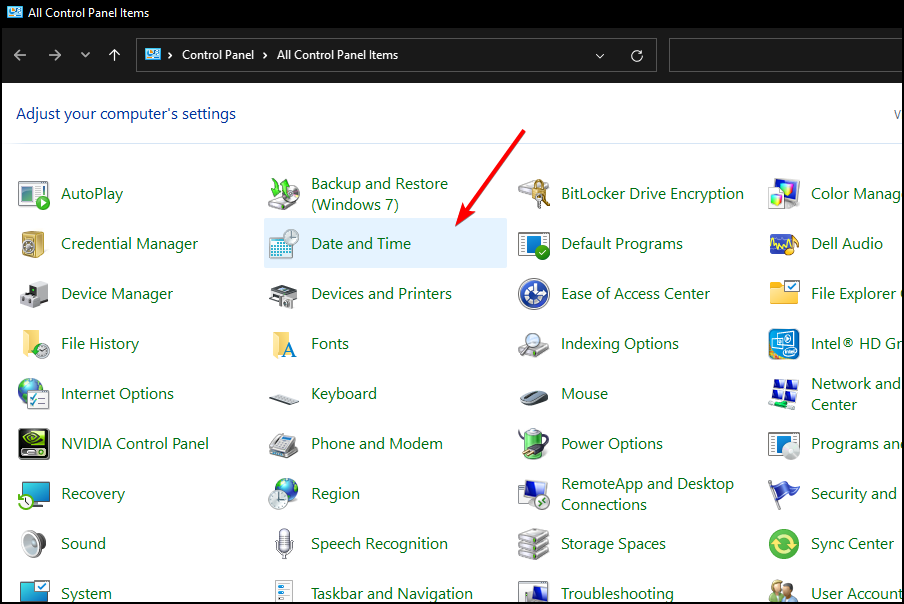Click the Speech Recognition microphone icon
Screen dimensions: 904x604
(x=284, y=544)
